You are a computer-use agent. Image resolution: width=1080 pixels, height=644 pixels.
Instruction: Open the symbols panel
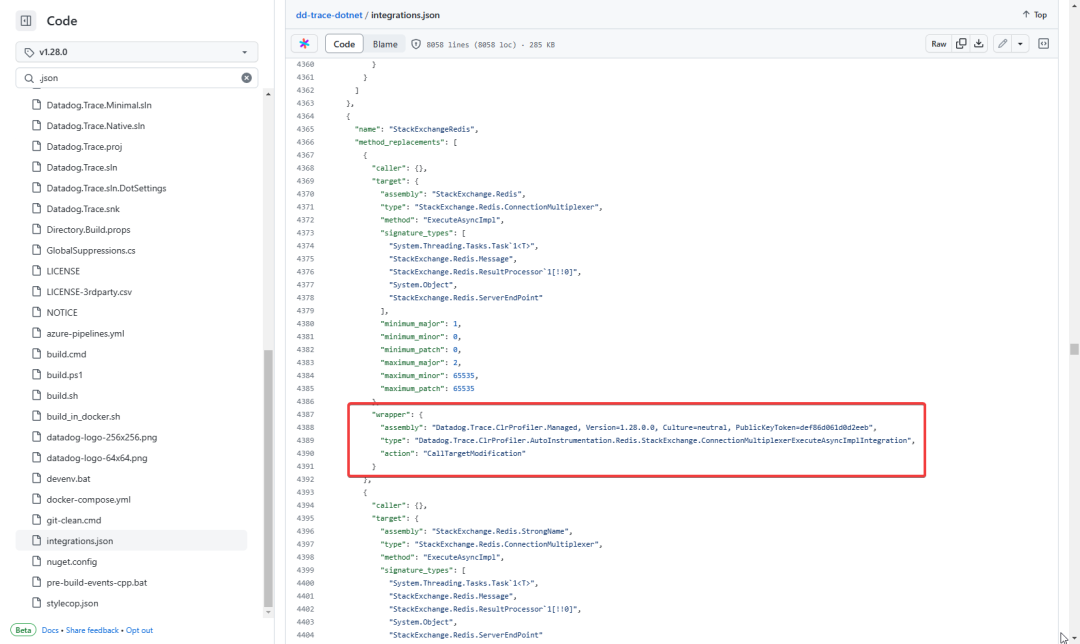click(1043, 44)
